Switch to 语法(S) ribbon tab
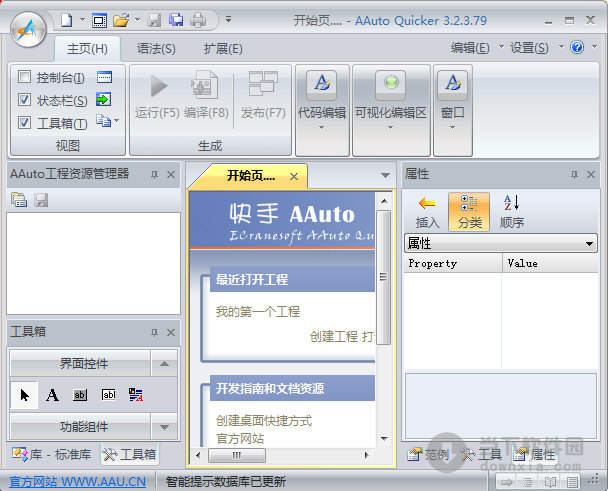The width and height of the screenshot is (608, 491). 156,49
